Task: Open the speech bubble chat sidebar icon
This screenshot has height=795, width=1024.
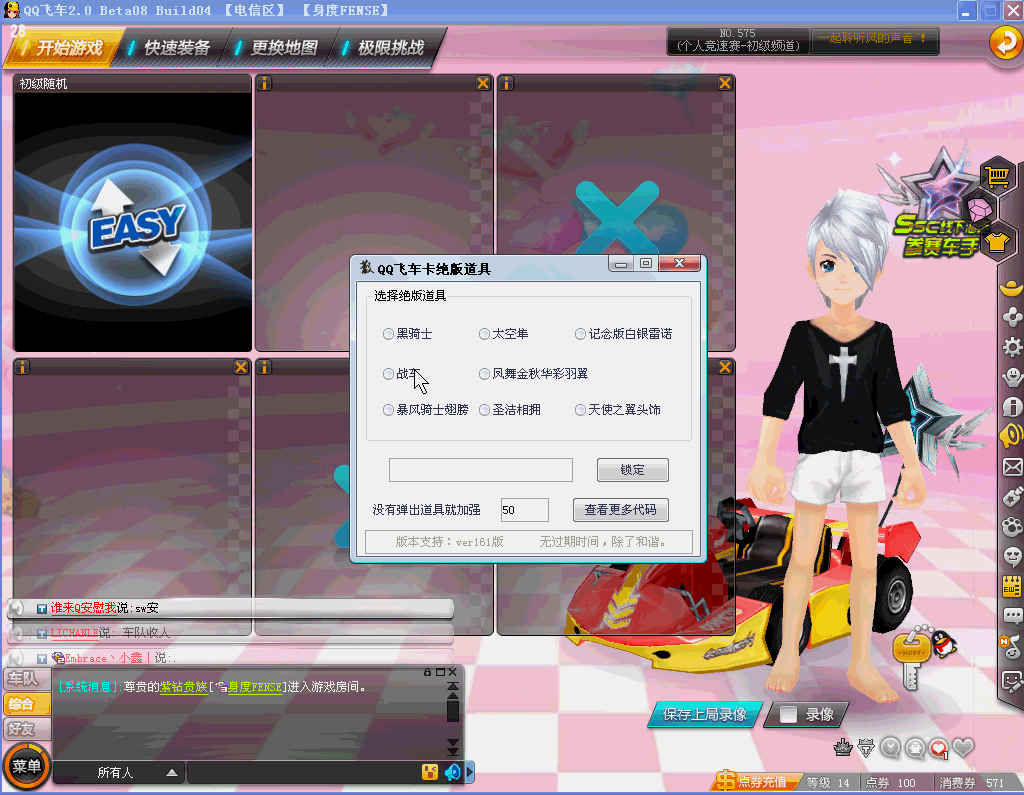Action: pos(1012,615)
